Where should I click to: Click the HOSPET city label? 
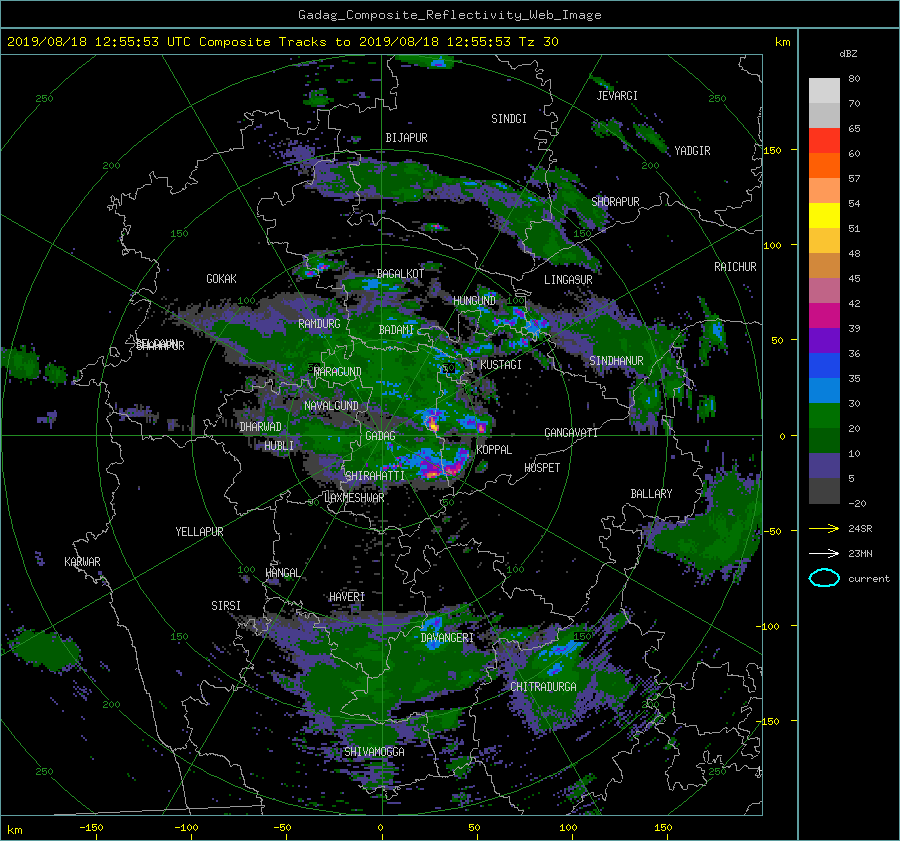coord(542,468)
